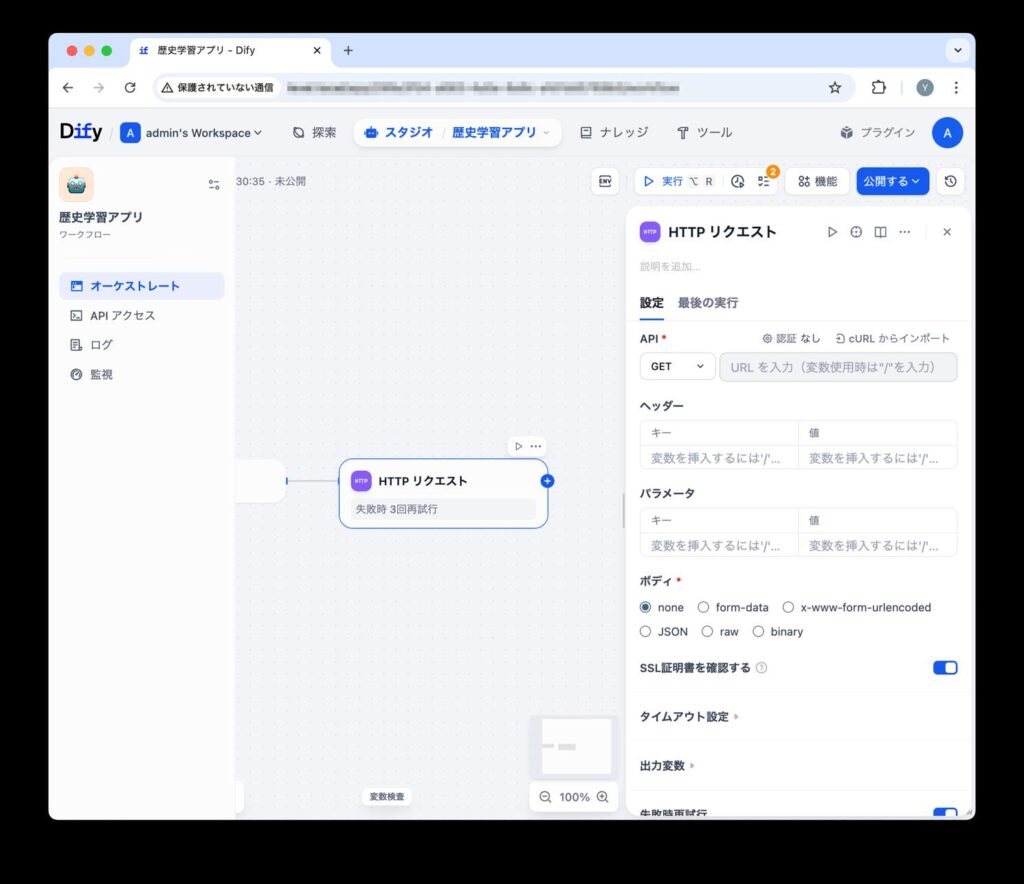Open the HTTP リクエスト node's more options menu
The image size is (1024, 884).
point(904,231)
